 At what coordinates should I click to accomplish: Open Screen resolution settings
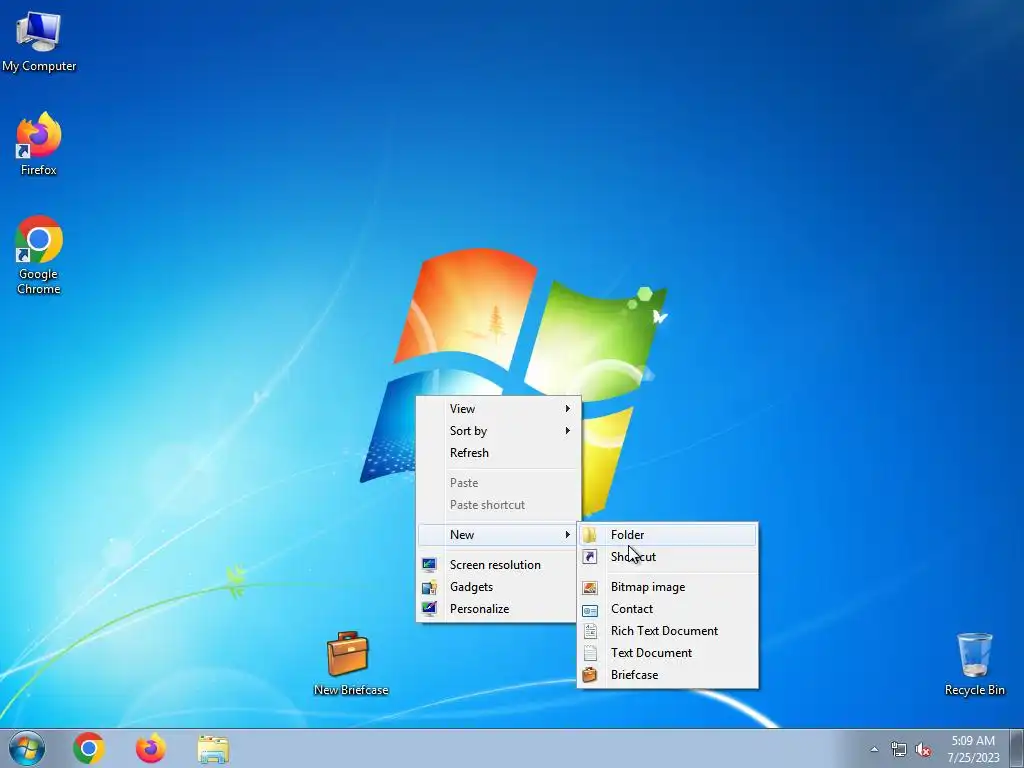[499, 565]
